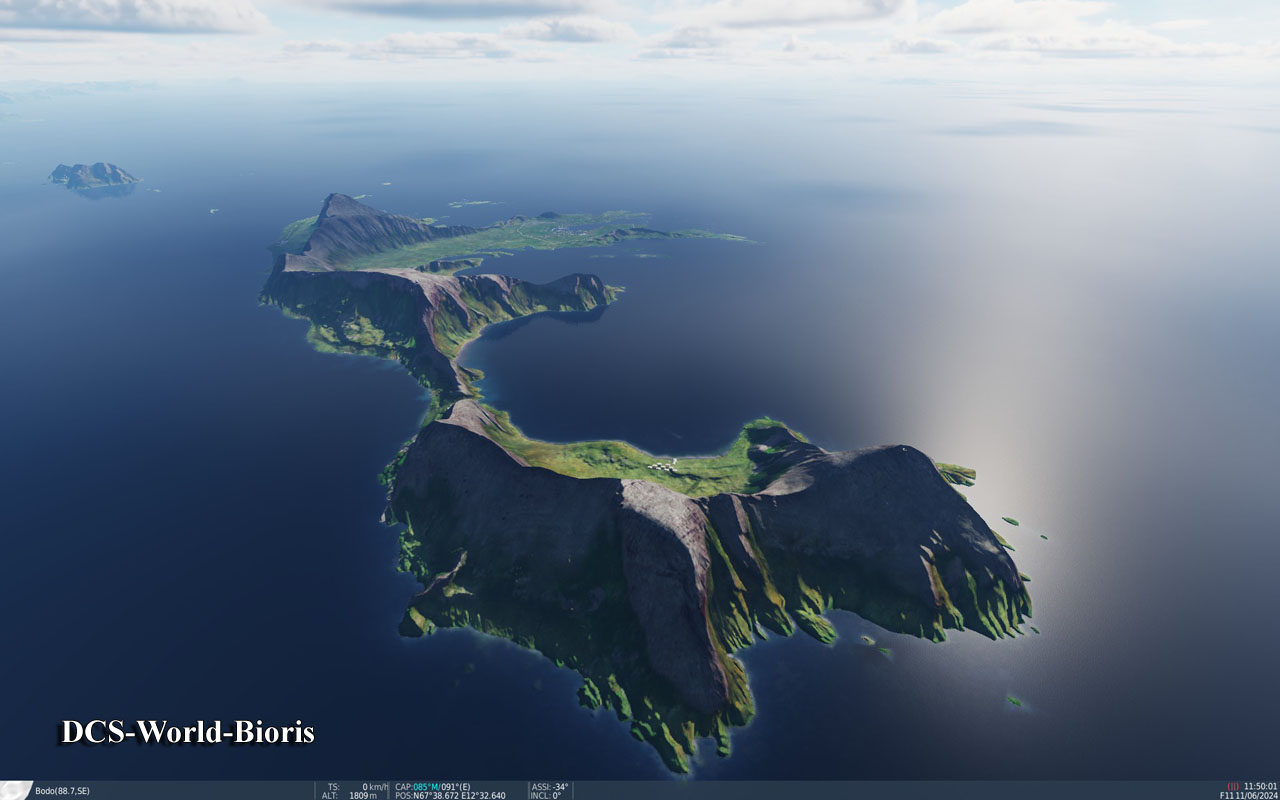Click the DCS-World-Bioris watermark text
The image size is (1280, 800).
[x=188, y=732]
